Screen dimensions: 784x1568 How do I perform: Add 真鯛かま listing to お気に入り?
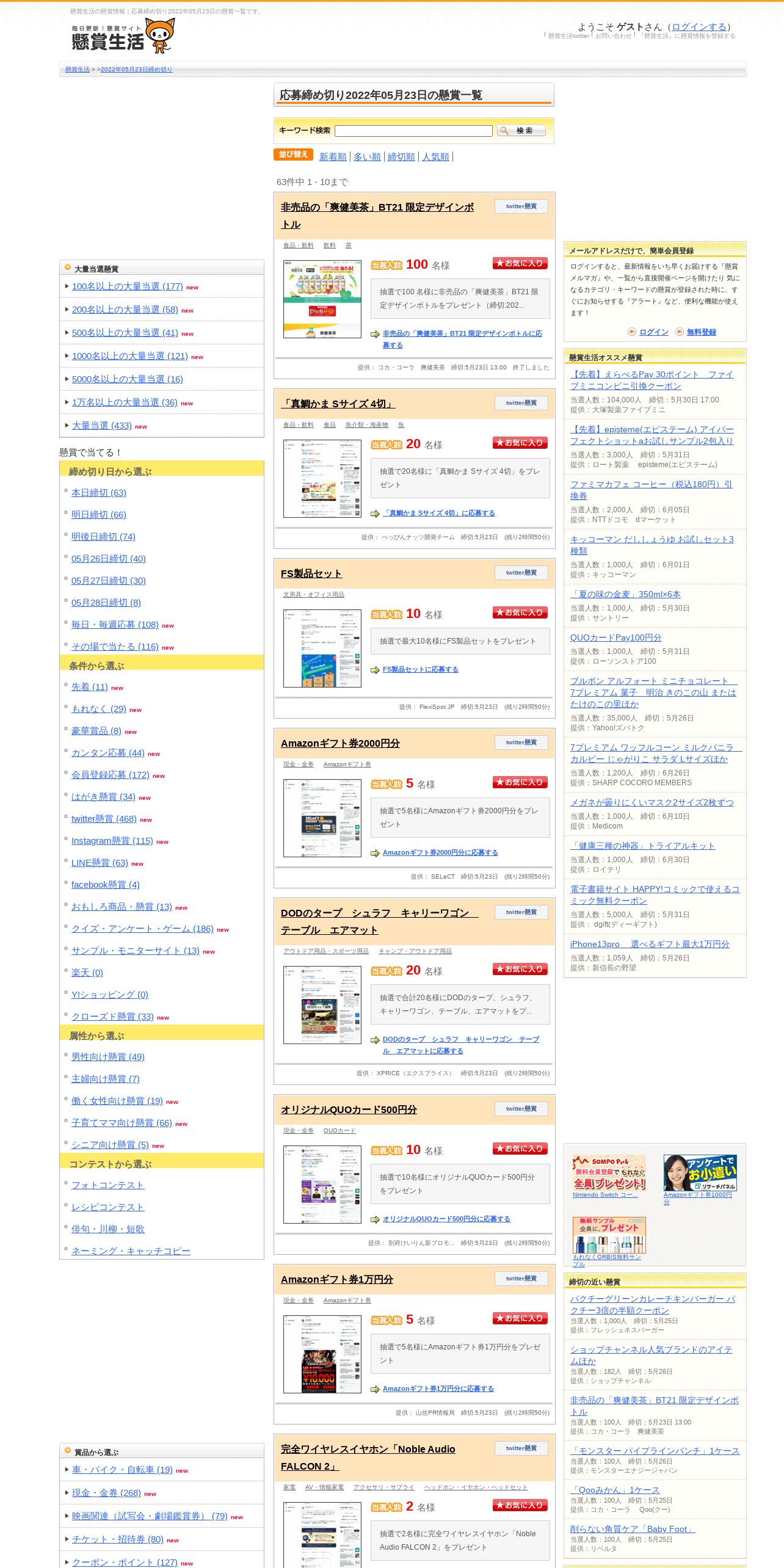520,443
